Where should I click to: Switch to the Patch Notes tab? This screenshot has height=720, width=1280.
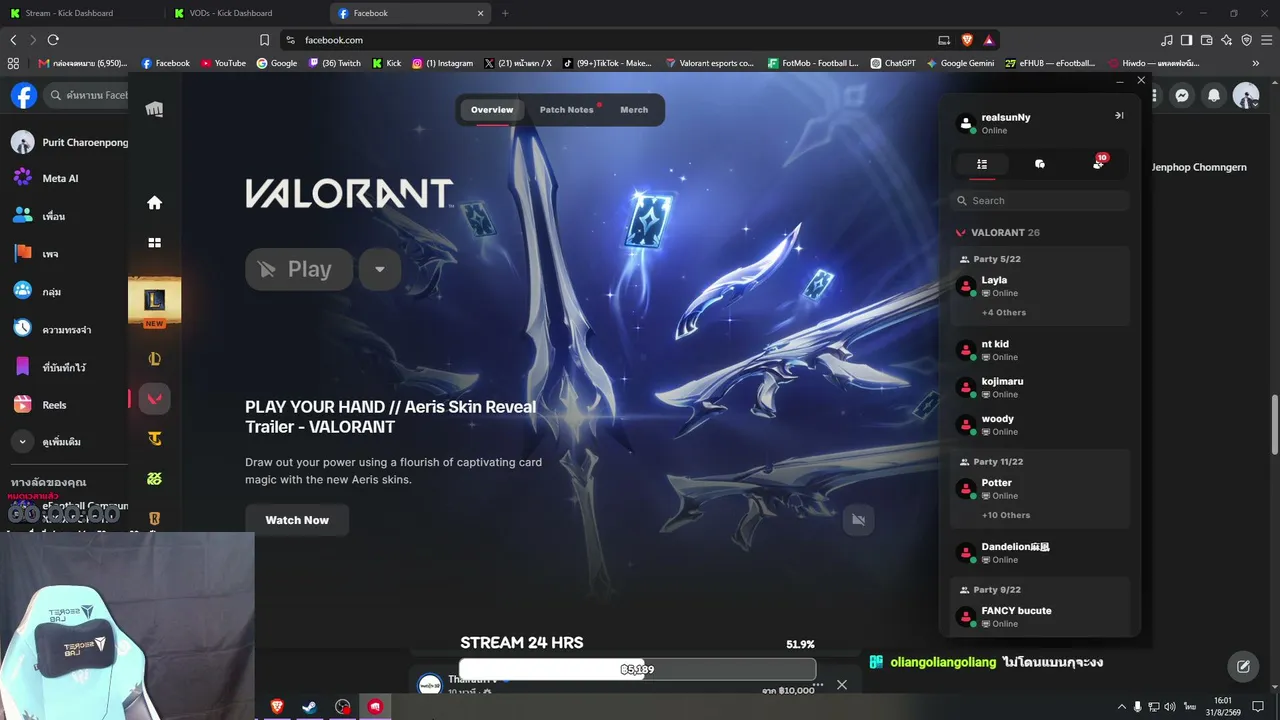tap(567, 110)
